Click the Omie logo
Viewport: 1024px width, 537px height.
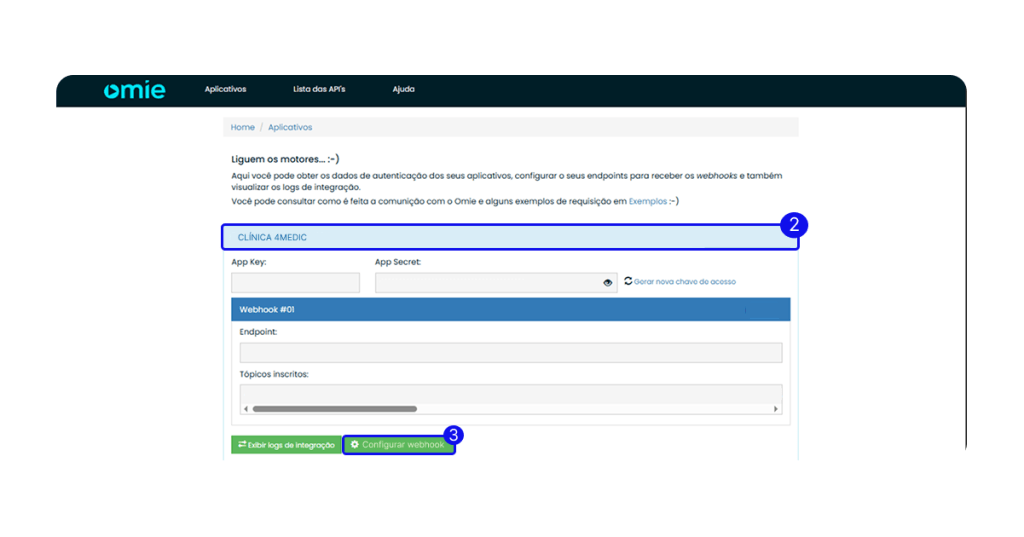point(134,90)
